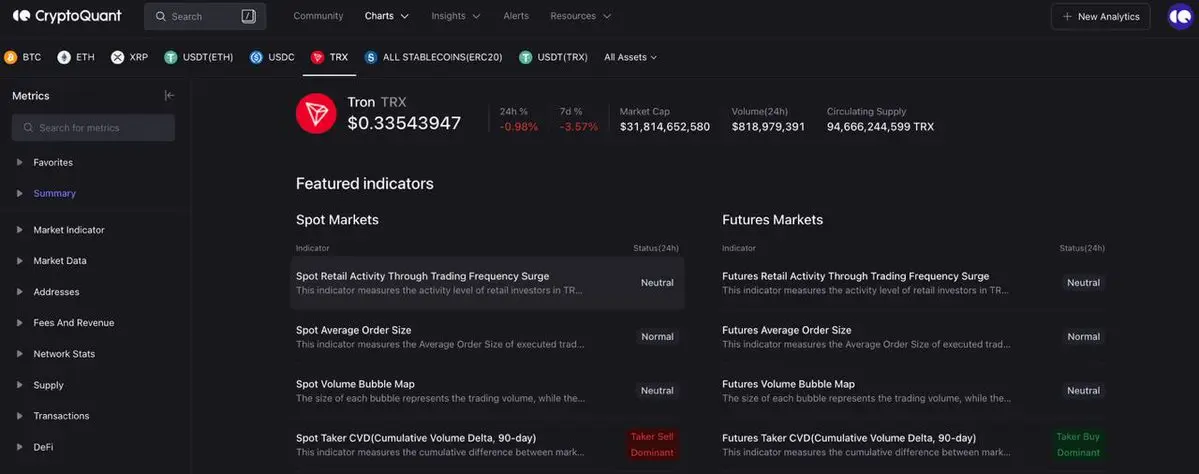Click the Normal status for Futures Average Order Size

click(x=1084, y=336)
